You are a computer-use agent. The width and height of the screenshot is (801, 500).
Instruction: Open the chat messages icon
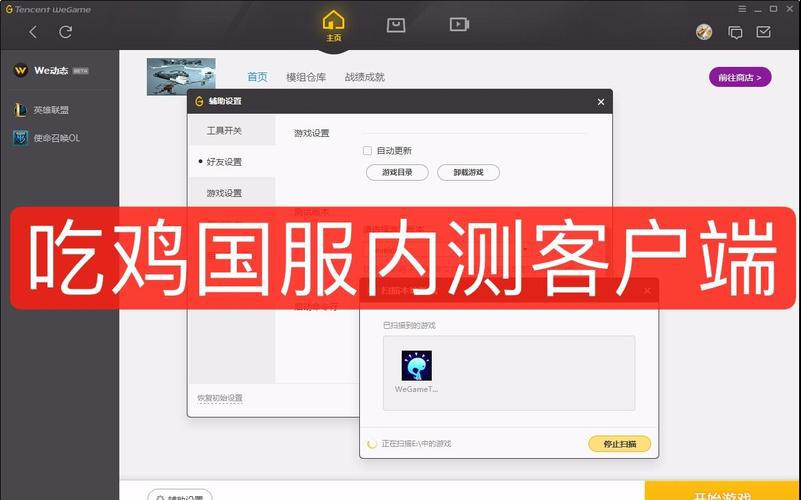click(735, 33)
